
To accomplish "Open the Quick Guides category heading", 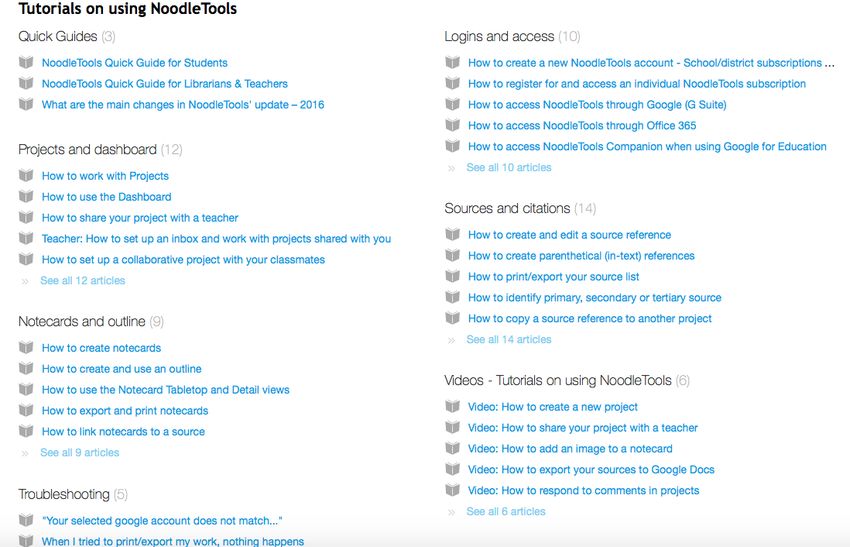I will (57, 36).
